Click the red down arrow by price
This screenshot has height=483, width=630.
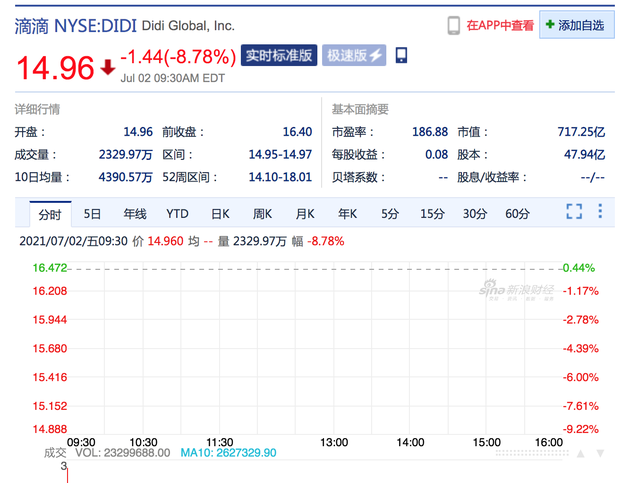[108, 68]
